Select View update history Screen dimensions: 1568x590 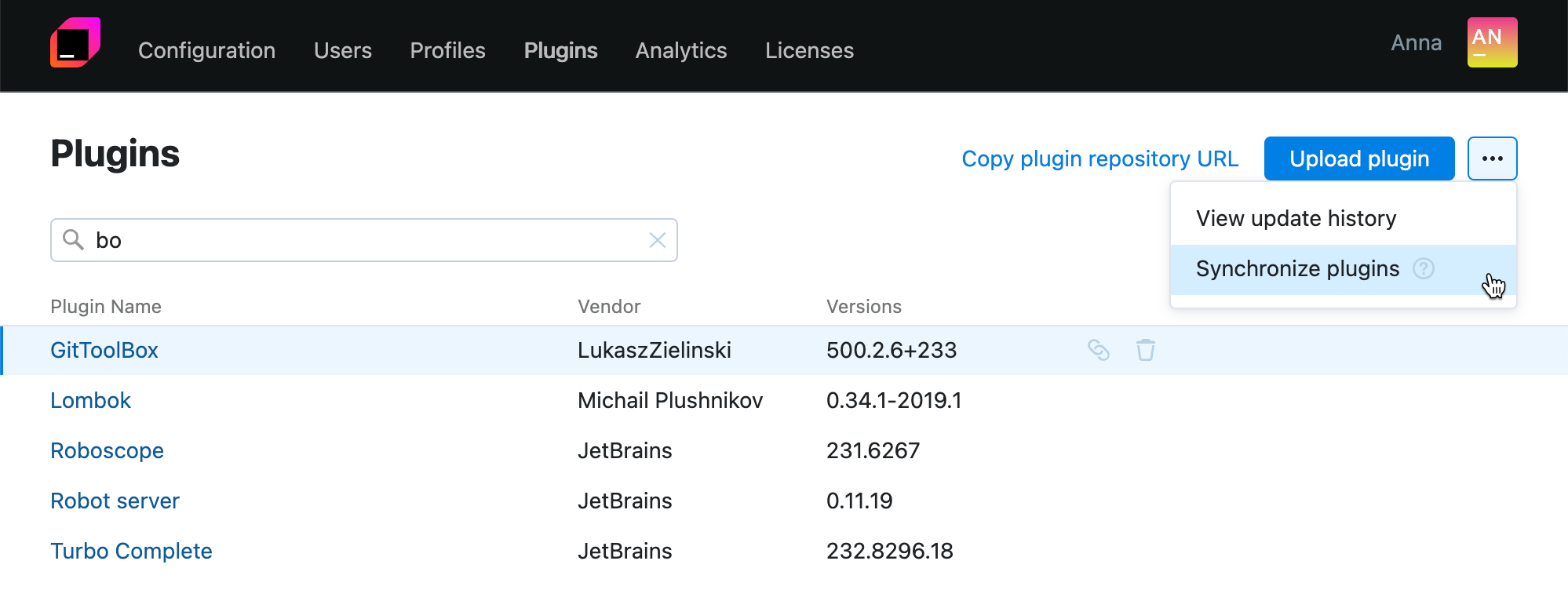click(1296, 218)
